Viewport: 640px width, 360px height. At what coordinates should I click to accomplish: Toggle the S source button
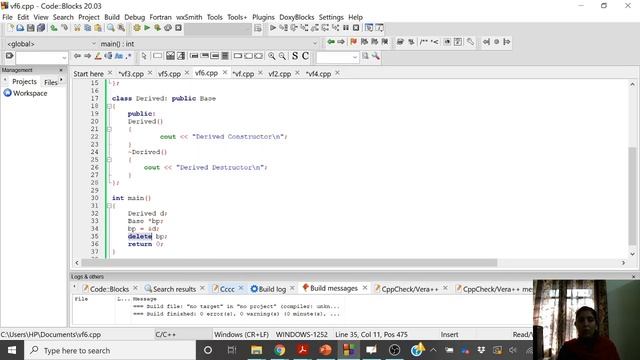(295, 56)
